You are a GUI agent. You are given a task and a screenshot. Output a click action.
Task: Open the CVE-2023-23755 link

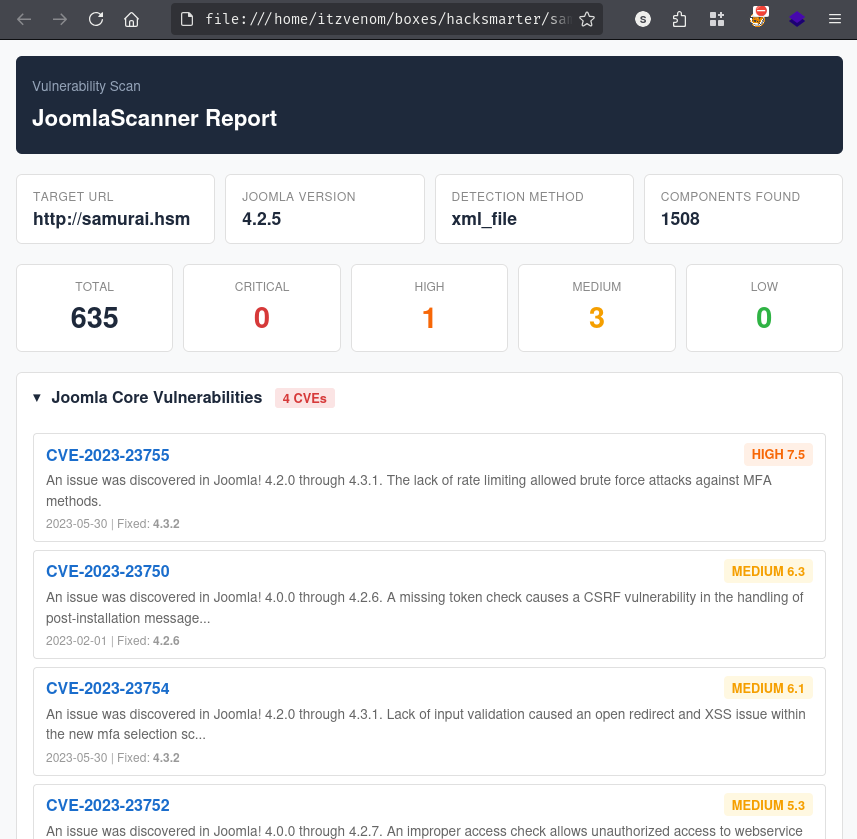click(108, 455)
